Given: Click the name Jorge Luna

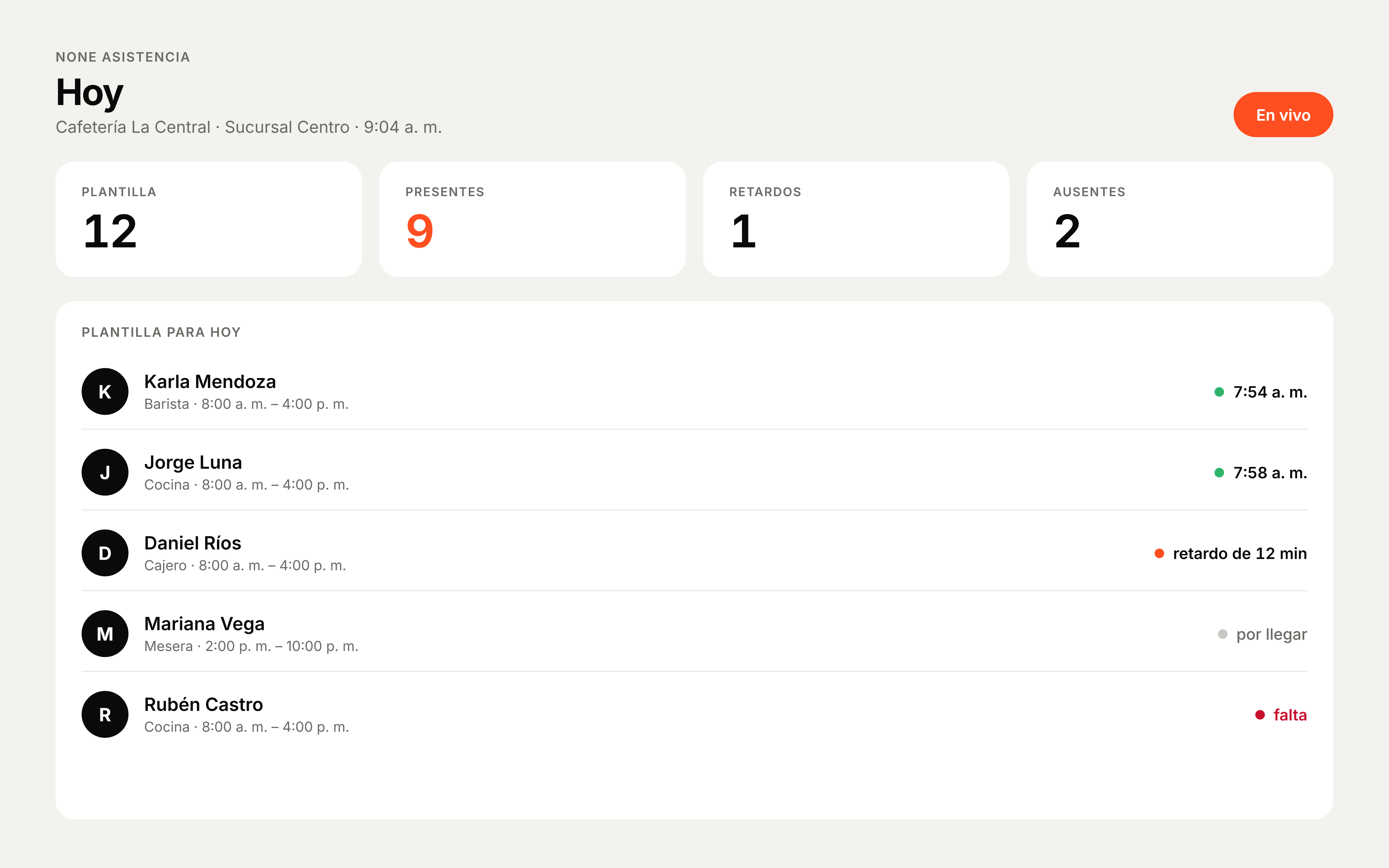Looking at the screenshot, I should (193, 463).
